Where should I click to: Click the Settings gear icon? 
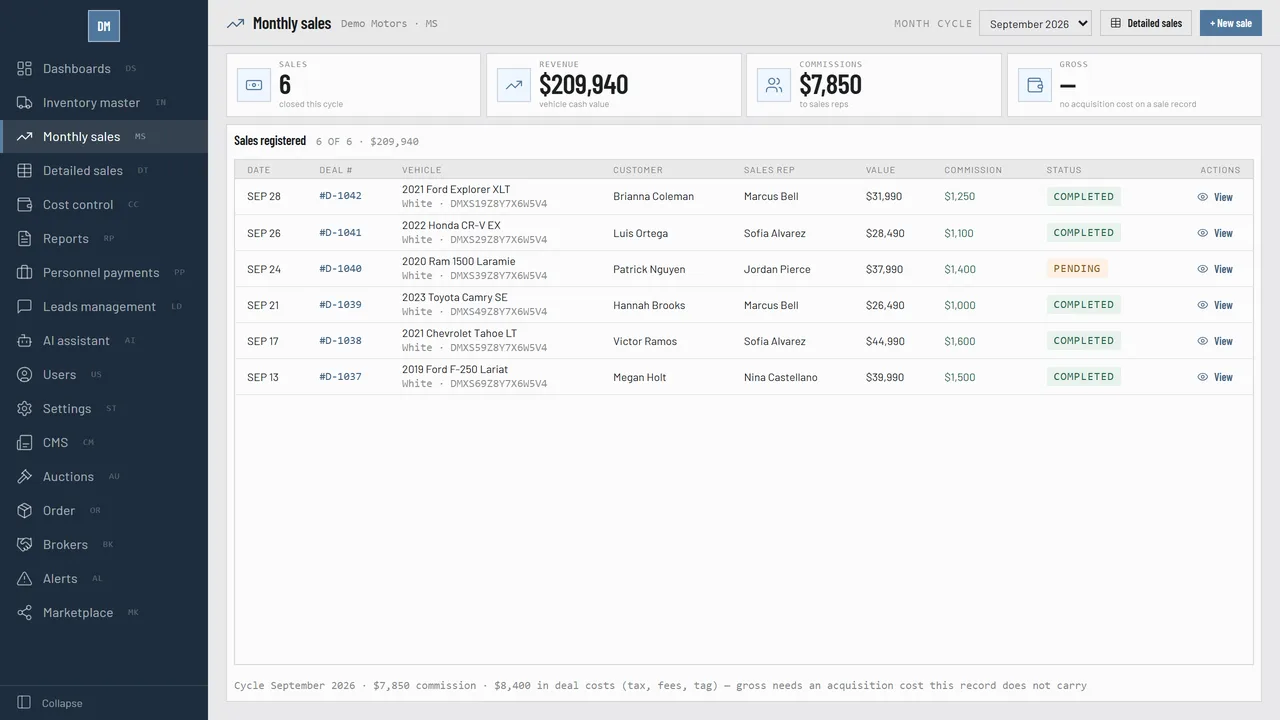click(x=24, y=408)
